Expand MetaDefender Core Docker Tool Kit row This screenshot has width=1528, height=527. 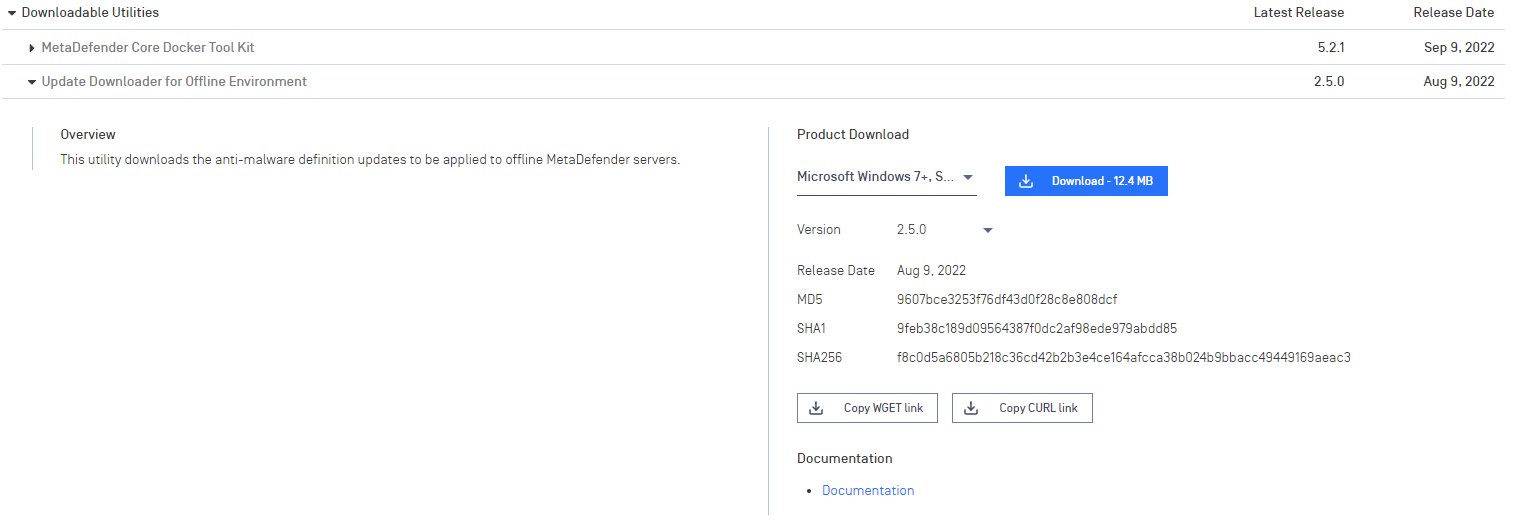click(x=32, y=48)
